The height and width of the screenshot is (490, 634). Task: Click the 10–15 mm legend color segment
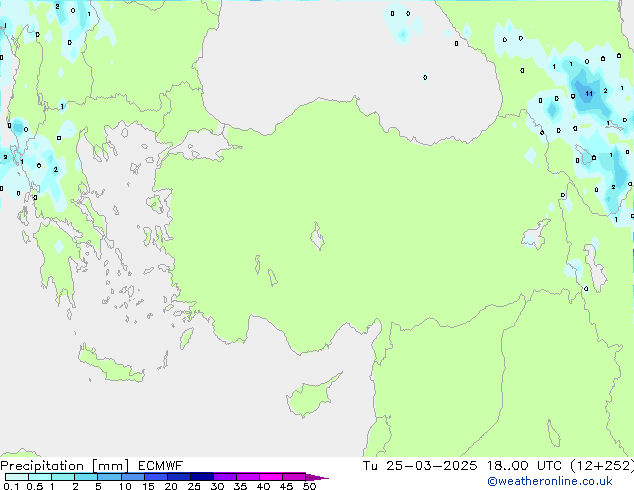pyautogui.click(x=133, y=477)
